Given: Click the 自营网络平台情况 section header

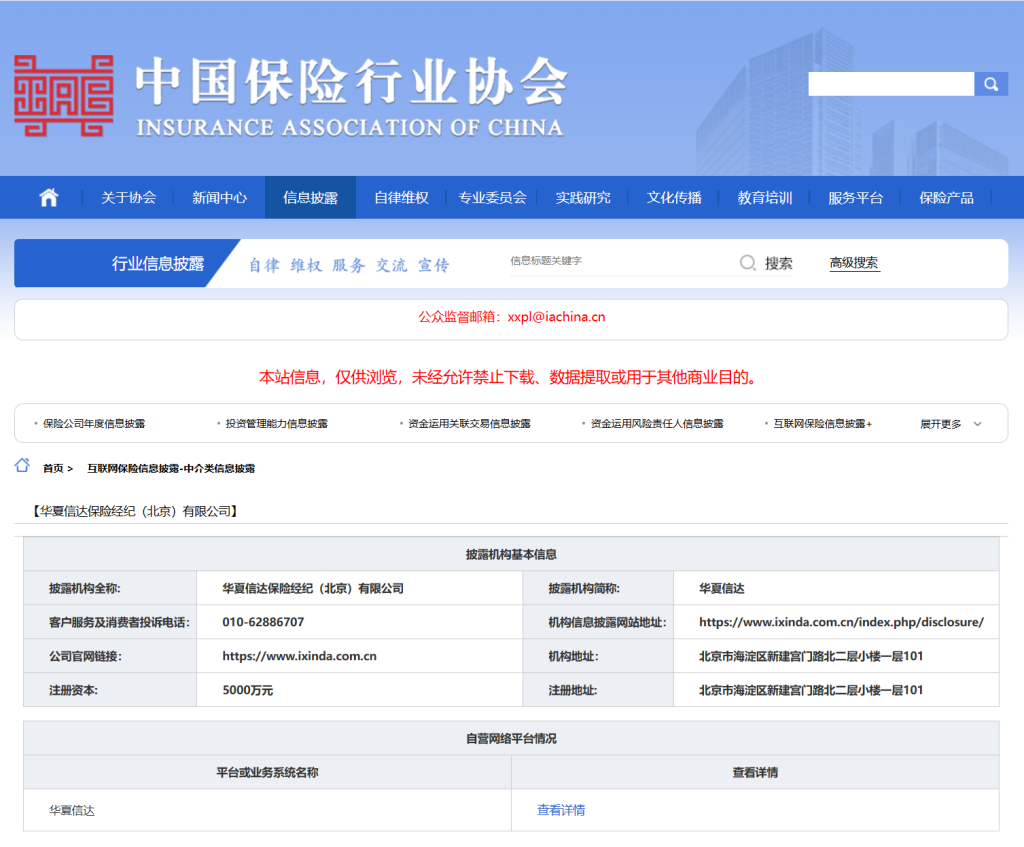Looking at the screenshot, I should (511, 738).
